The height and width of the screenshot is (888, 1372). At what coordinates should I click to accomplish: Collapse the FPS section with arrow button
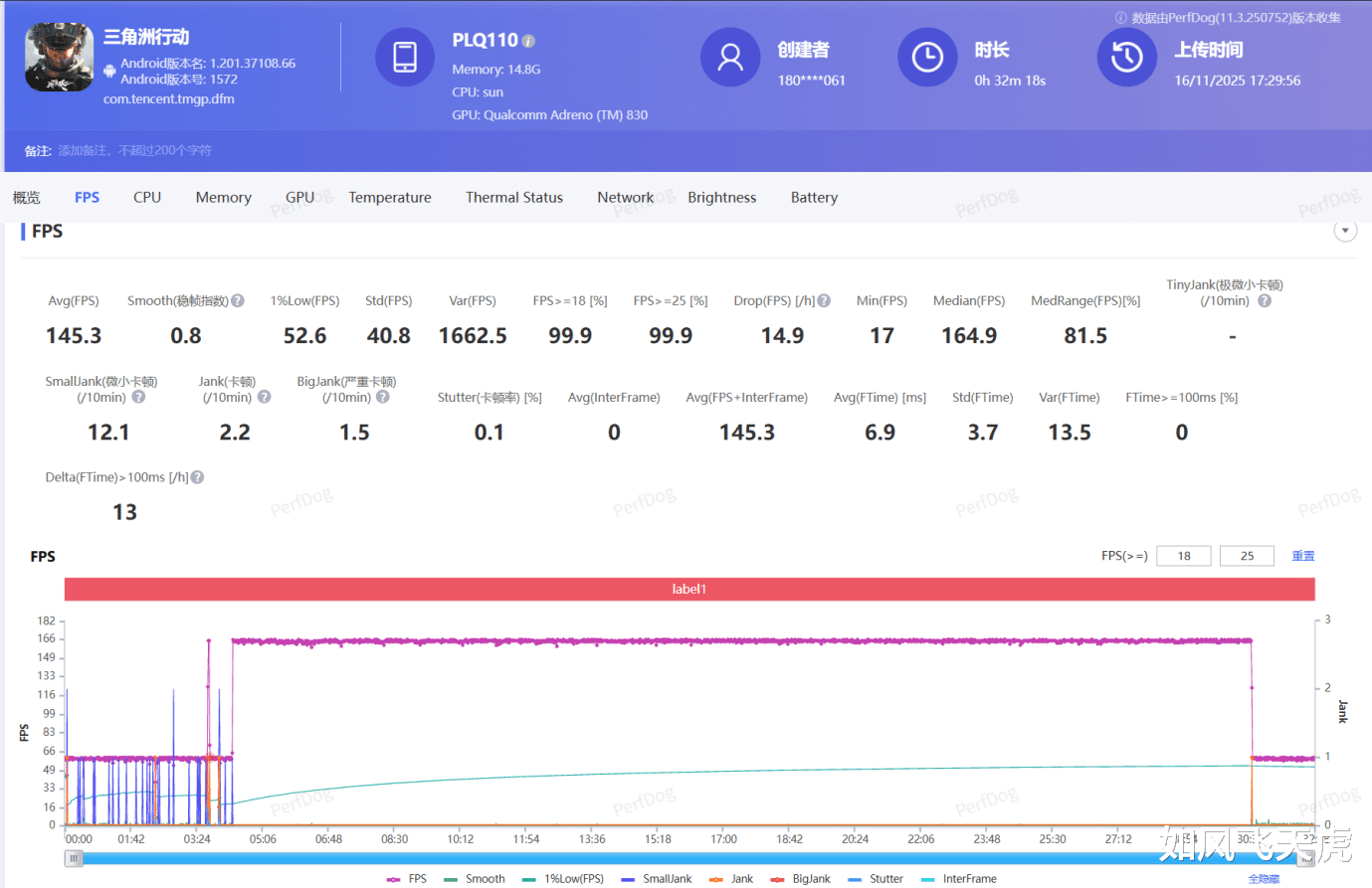pos(1345,232)
